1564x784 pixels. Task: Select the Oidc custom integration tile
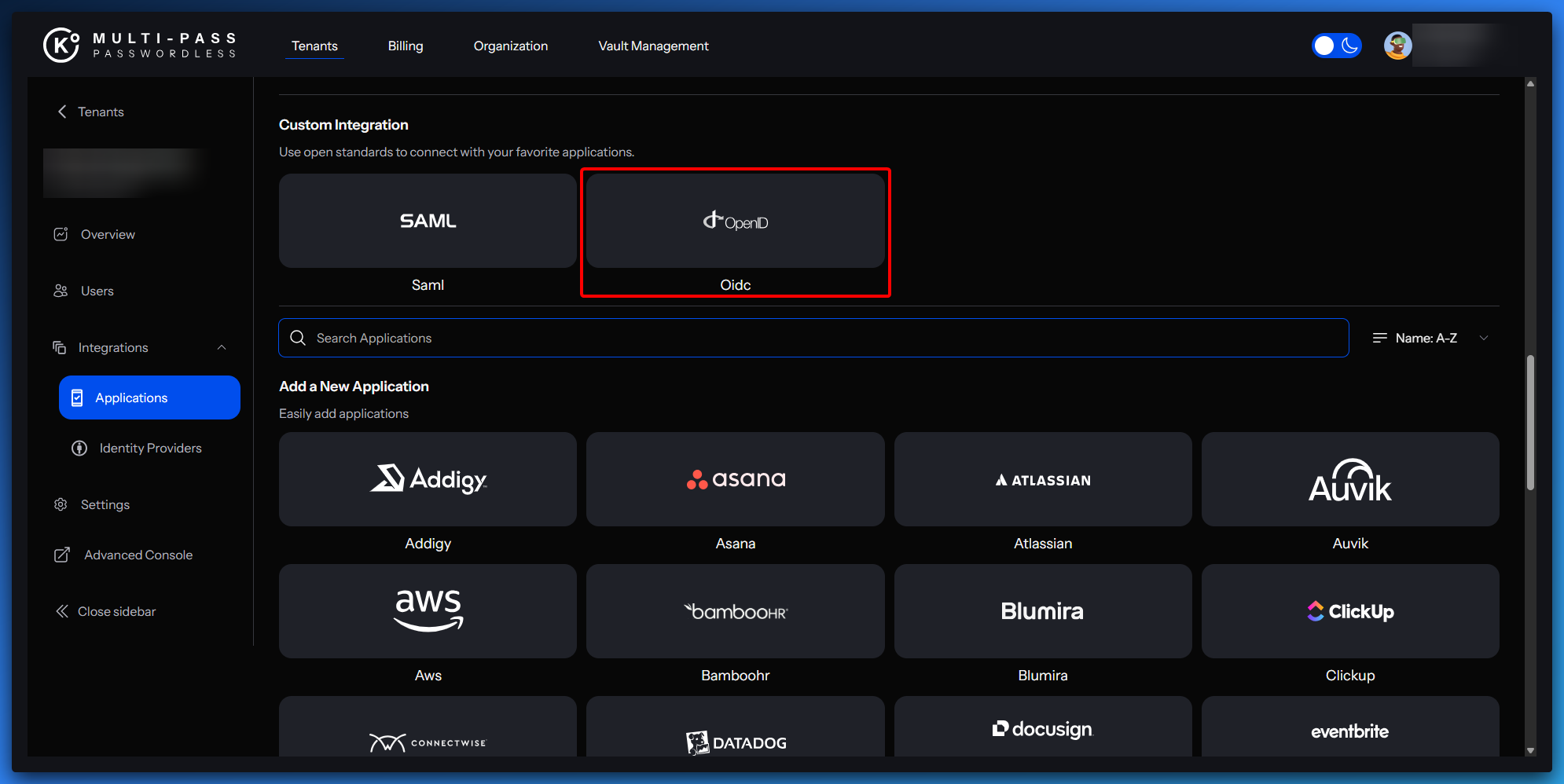click(735, 222)
